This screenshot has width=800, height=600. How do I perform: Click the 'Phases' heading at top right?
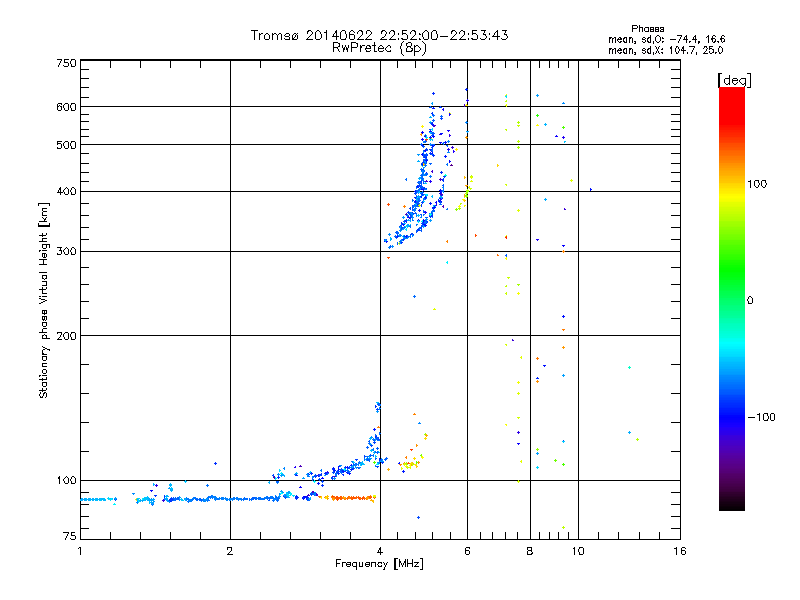[647, 29]
